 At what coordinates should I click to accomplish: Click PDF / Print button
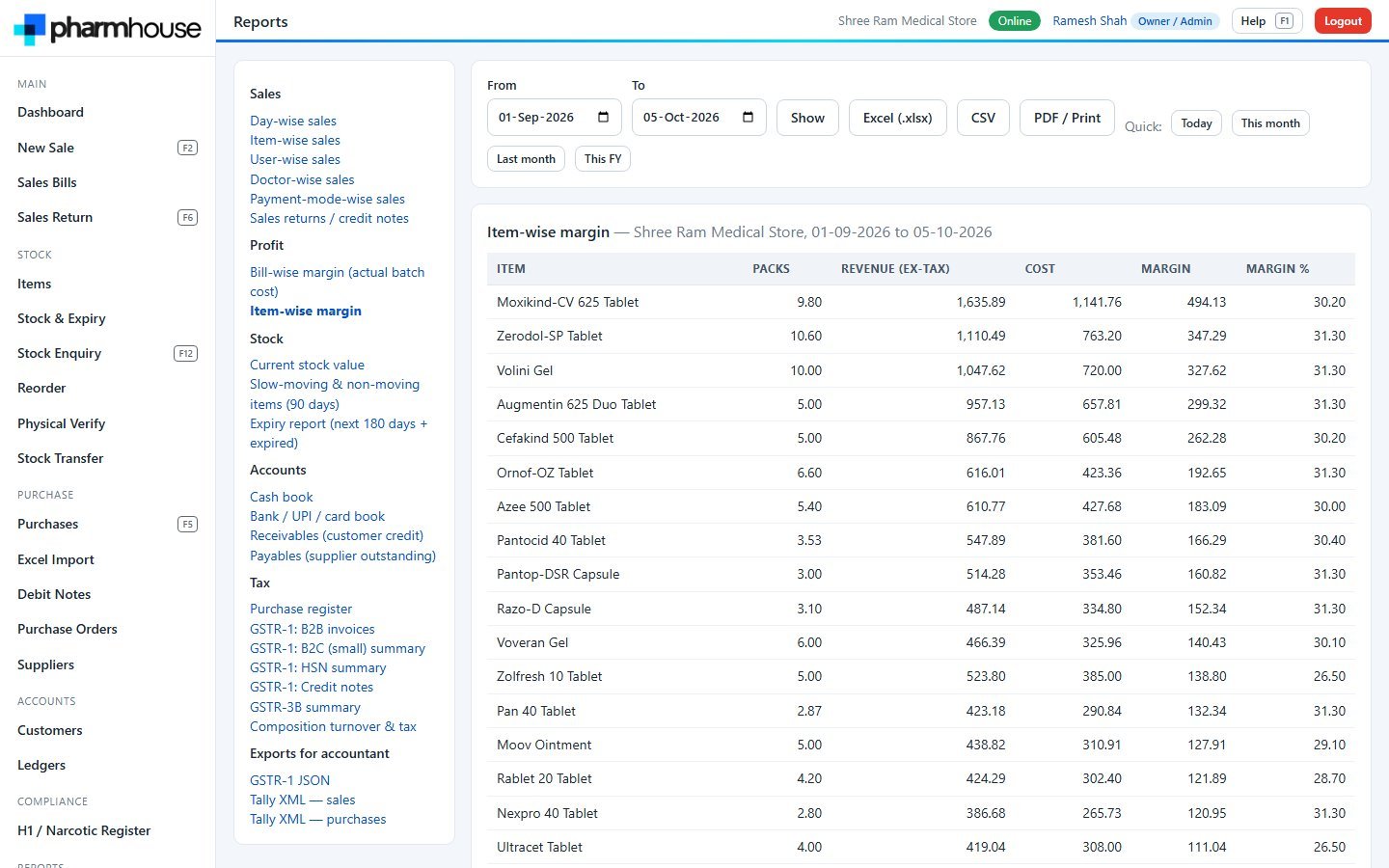(x=1067, y=118)
